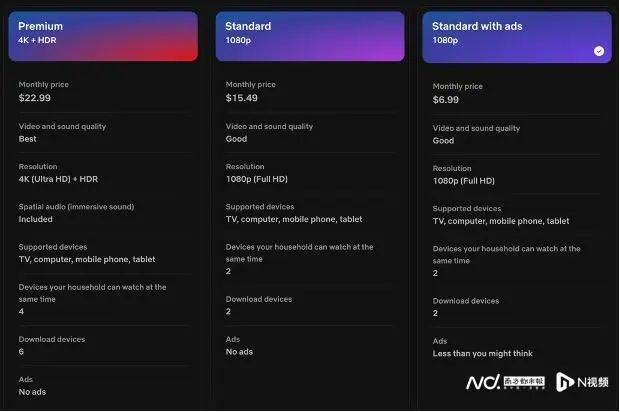Click "No ads" under the Premium plan
The width and height of the screenshot is (620, 412).
click(x=32, y=392)
